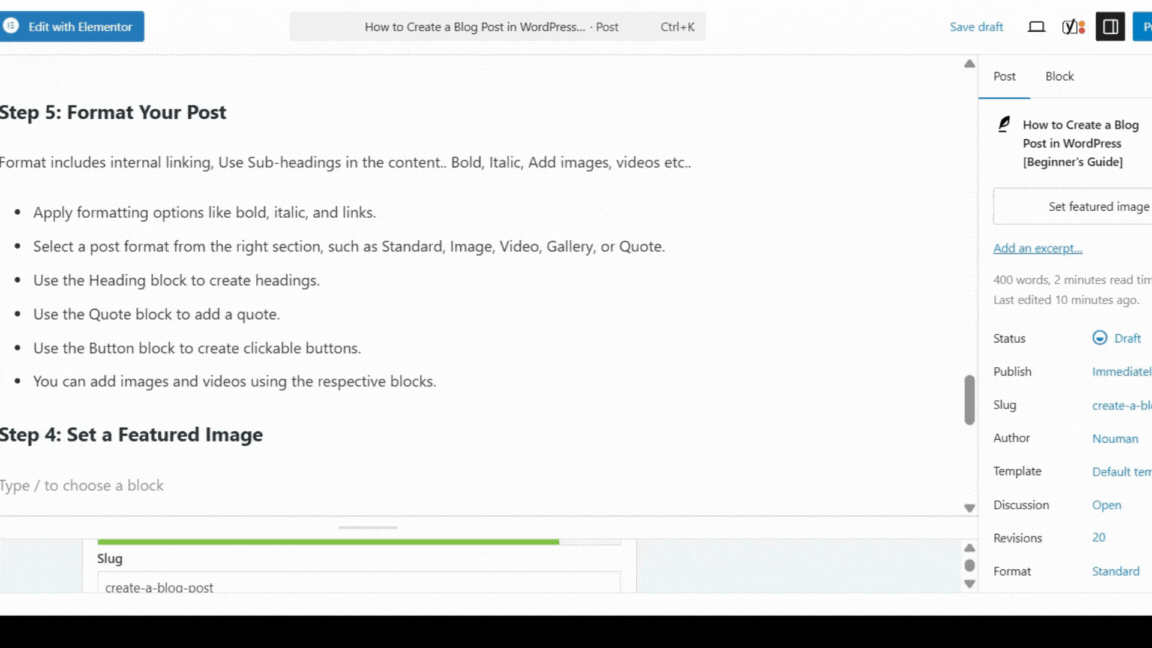Click bullet 'Use the Button block'
This screenshot has height=648, width=1152.
197,348
